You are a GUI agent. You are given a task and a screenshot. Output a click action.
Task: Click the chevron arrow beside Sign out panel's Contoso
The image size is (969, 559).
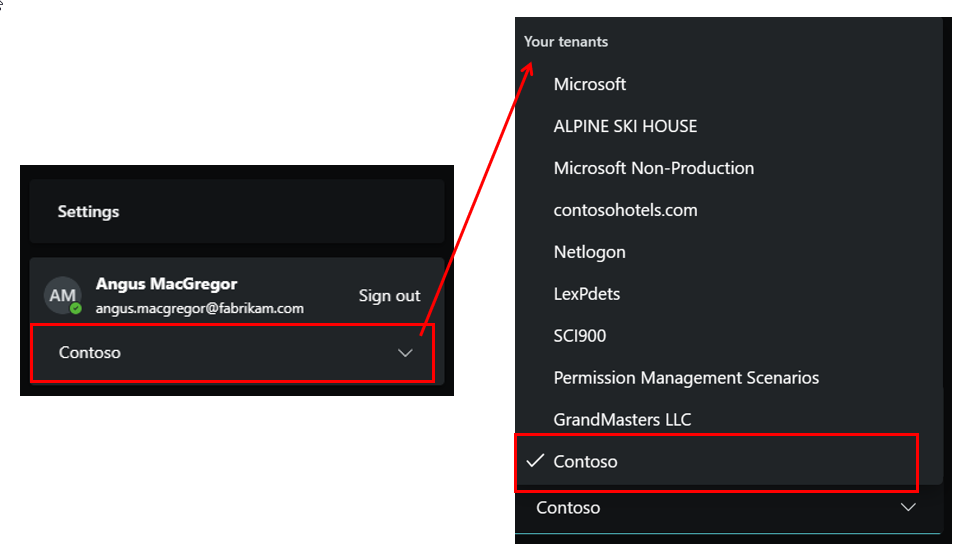[x=405, y=353]
